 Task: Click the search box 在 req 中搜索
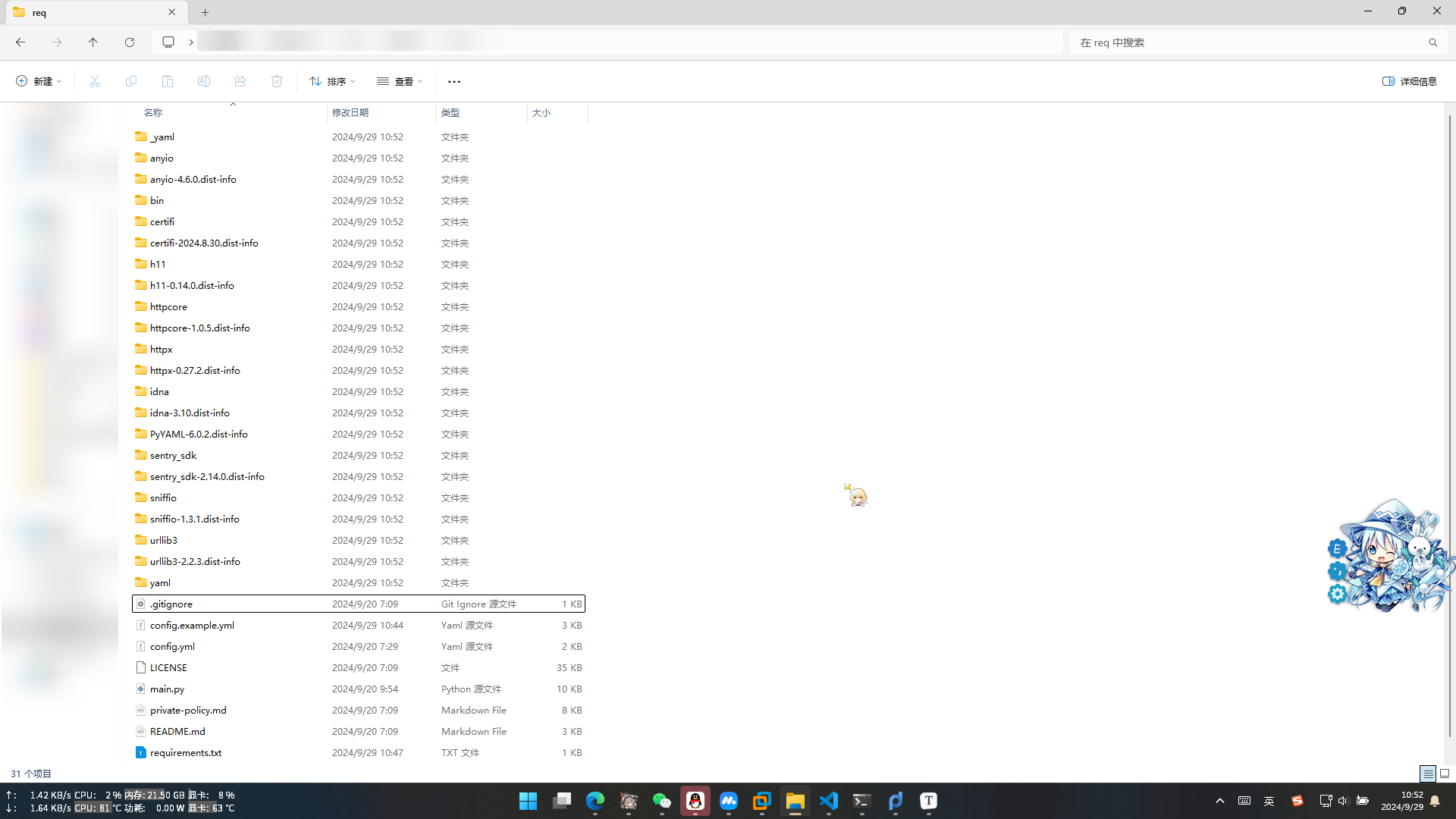[x=1251, y=42]
